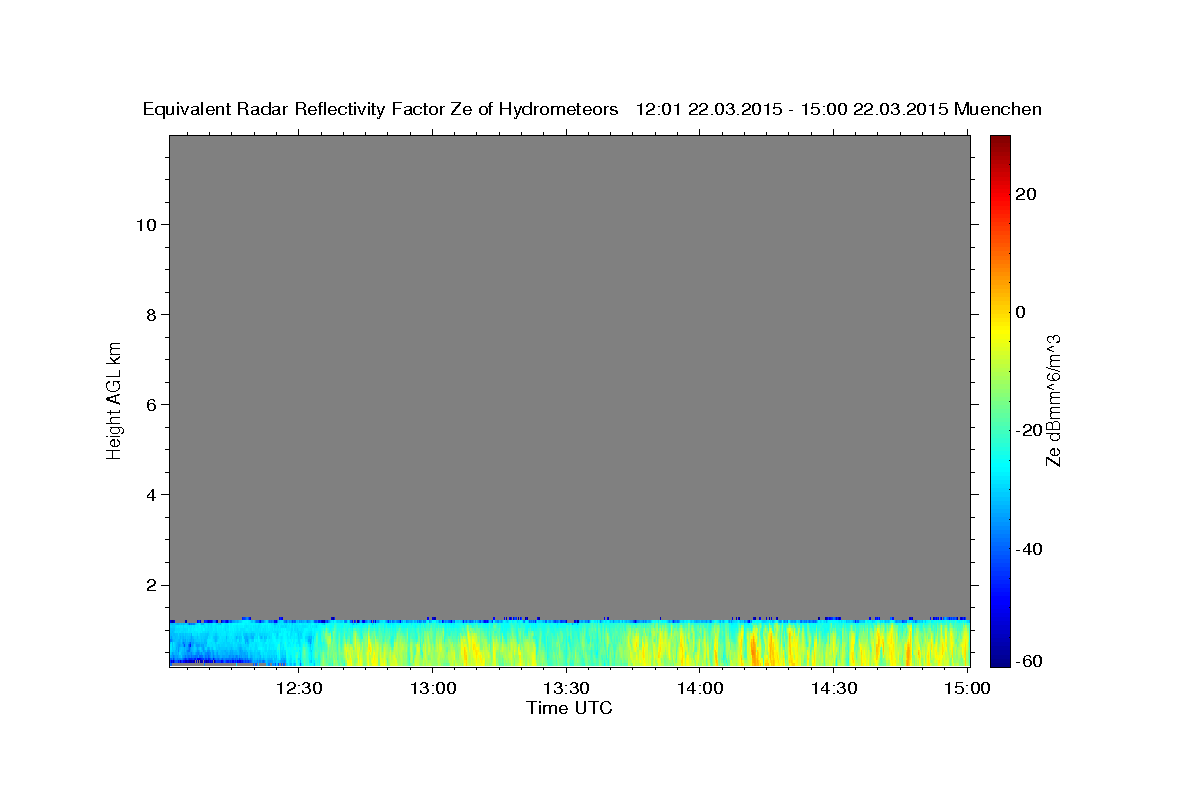Click the '14:30' time tick label
This screenshot has height=800, width=1200.
834,688
